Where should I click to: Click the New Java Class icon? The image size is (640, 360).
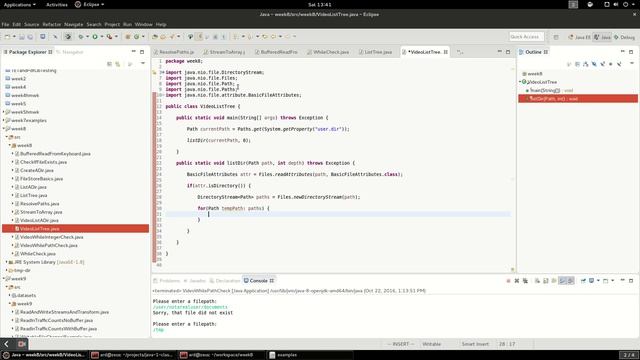[137, 37]
